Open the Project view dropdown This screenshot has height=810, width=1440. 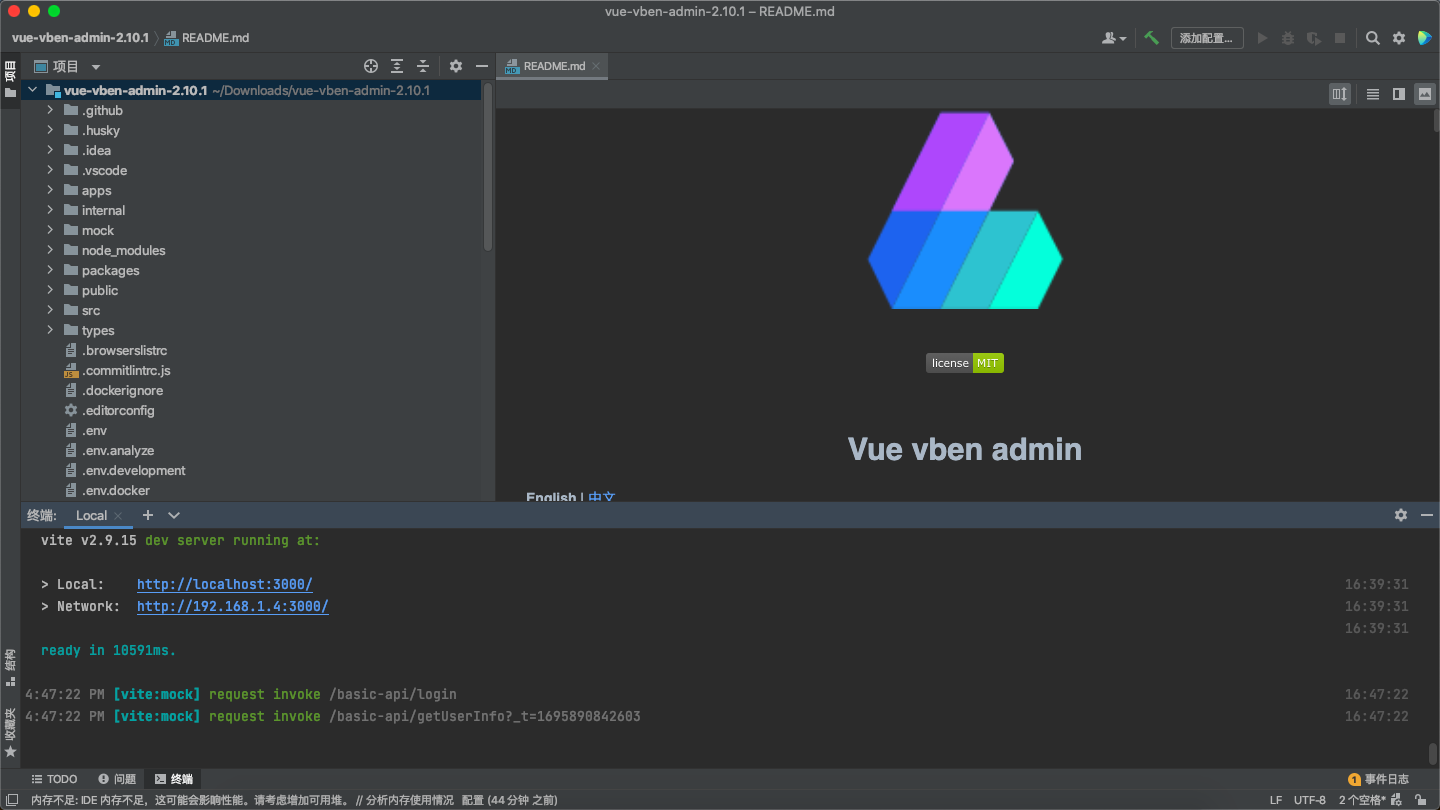pyautogui.click(x=95, y=66)
